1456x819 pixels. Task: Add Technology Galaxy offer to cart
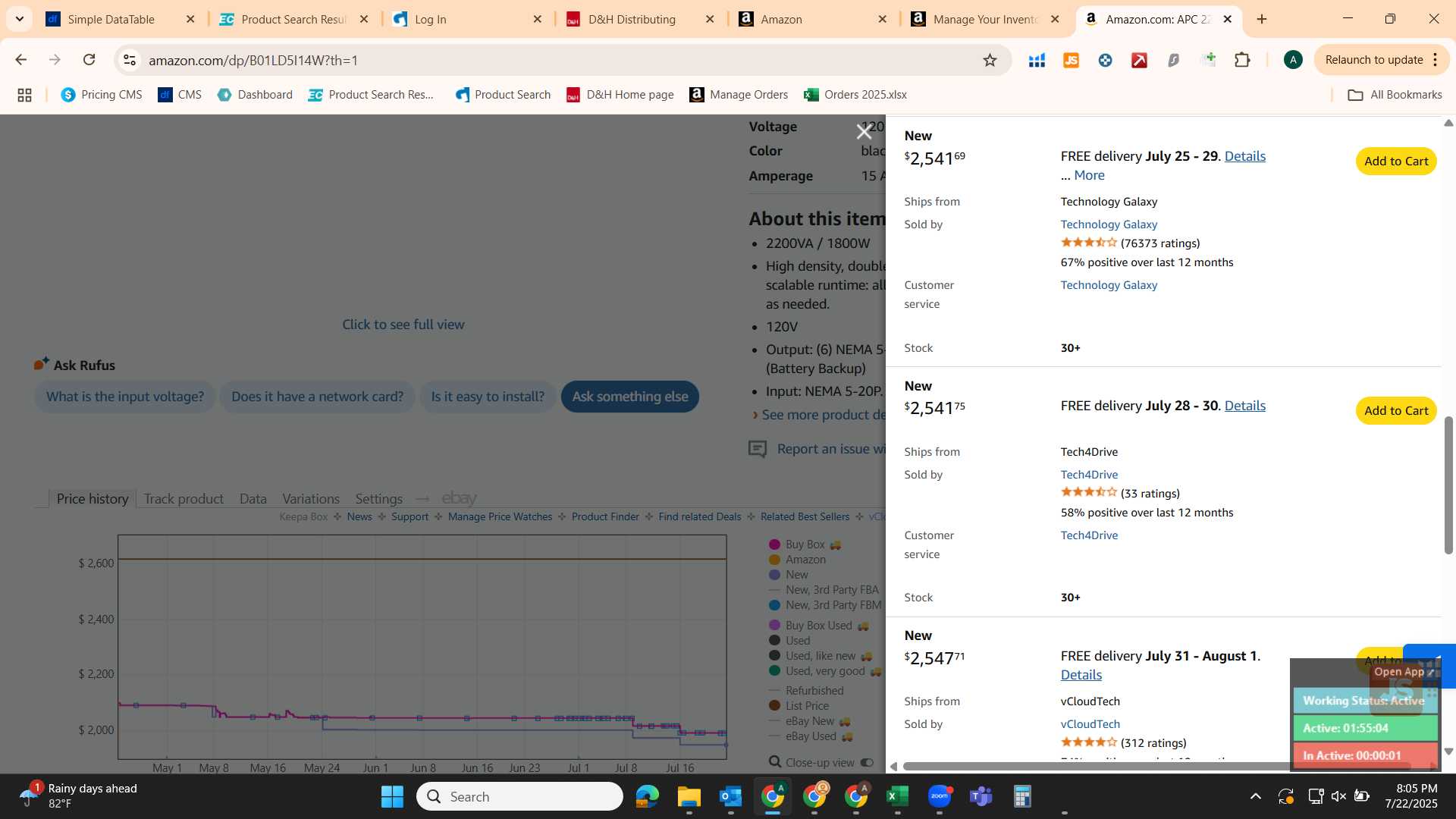[x=1395, y=161]
